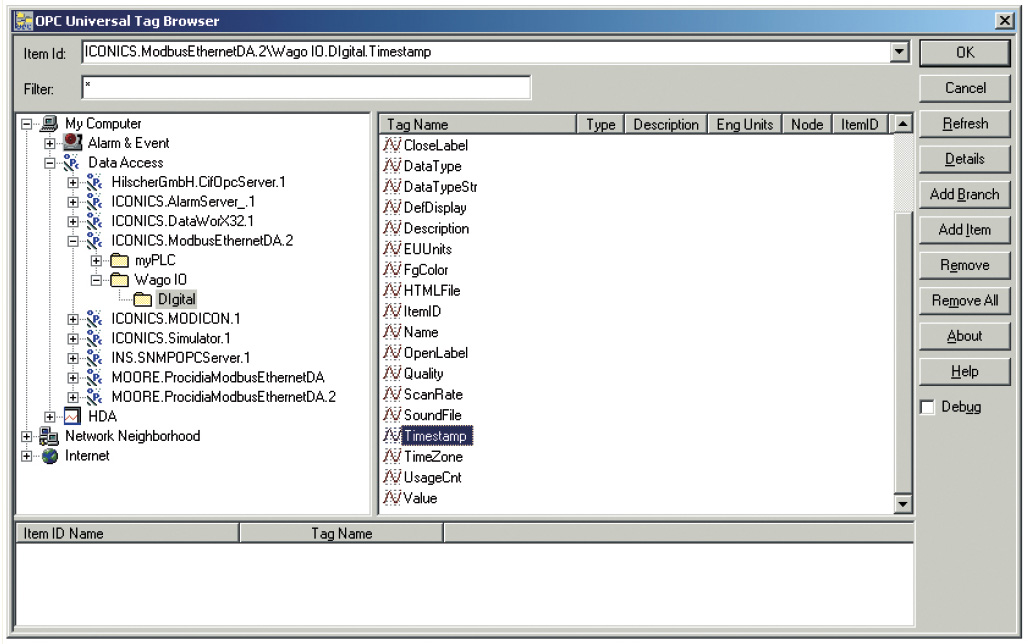Image resolution: width=1028 pixels, height=644 pixels.
Task: Collapse the My Computer tree node
Action: [26, 124]
